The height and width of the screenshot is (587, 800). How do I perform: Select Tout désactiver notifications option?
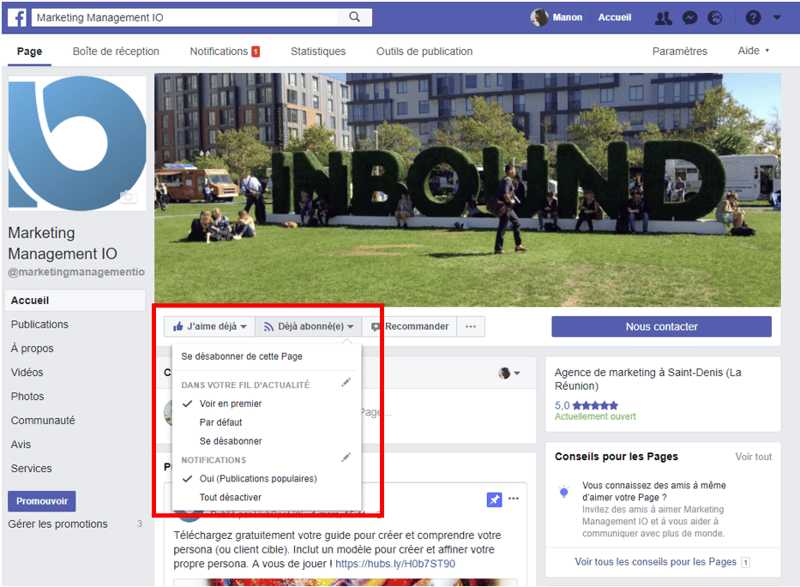coord(231,497)
